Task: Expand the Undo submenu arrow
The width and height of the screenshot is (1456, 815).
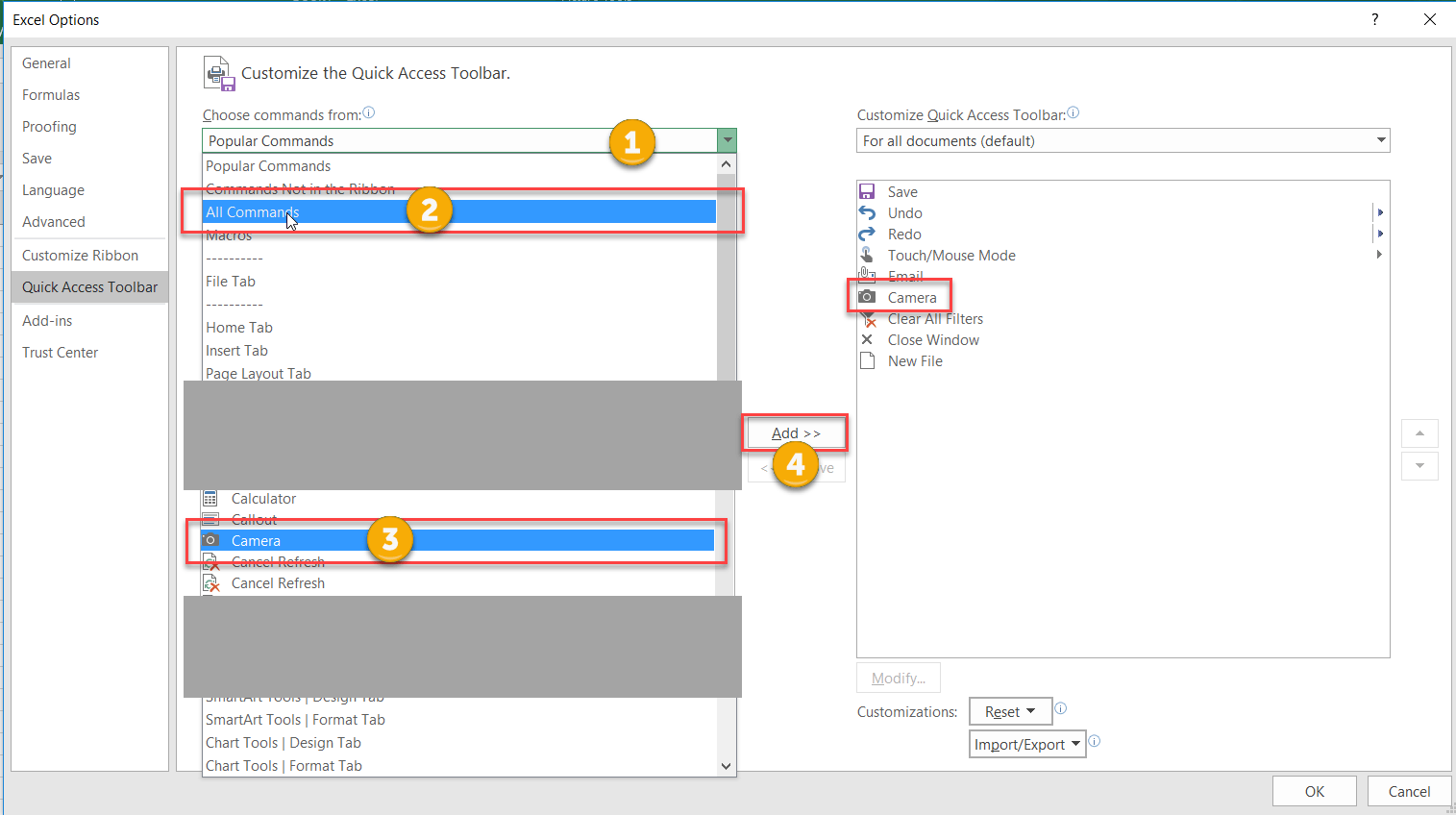Action: pyautogui.click(x=1380, y=212)
